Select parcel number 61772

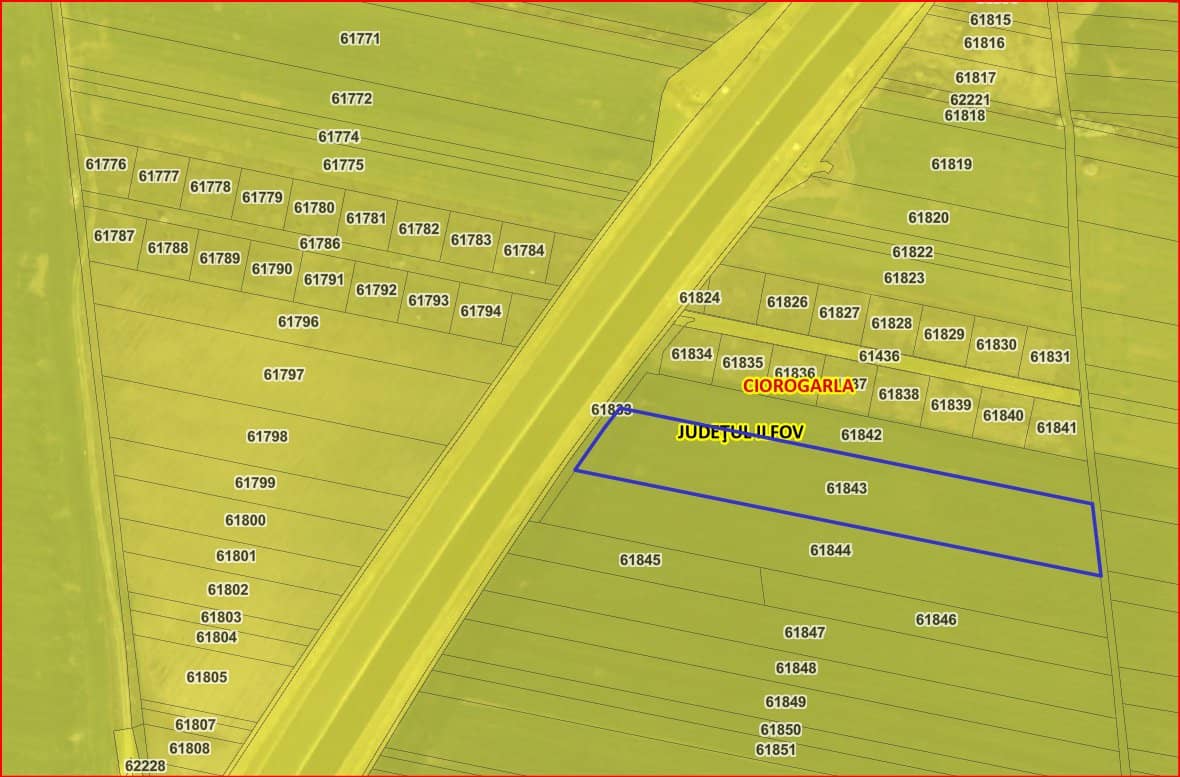351,99
